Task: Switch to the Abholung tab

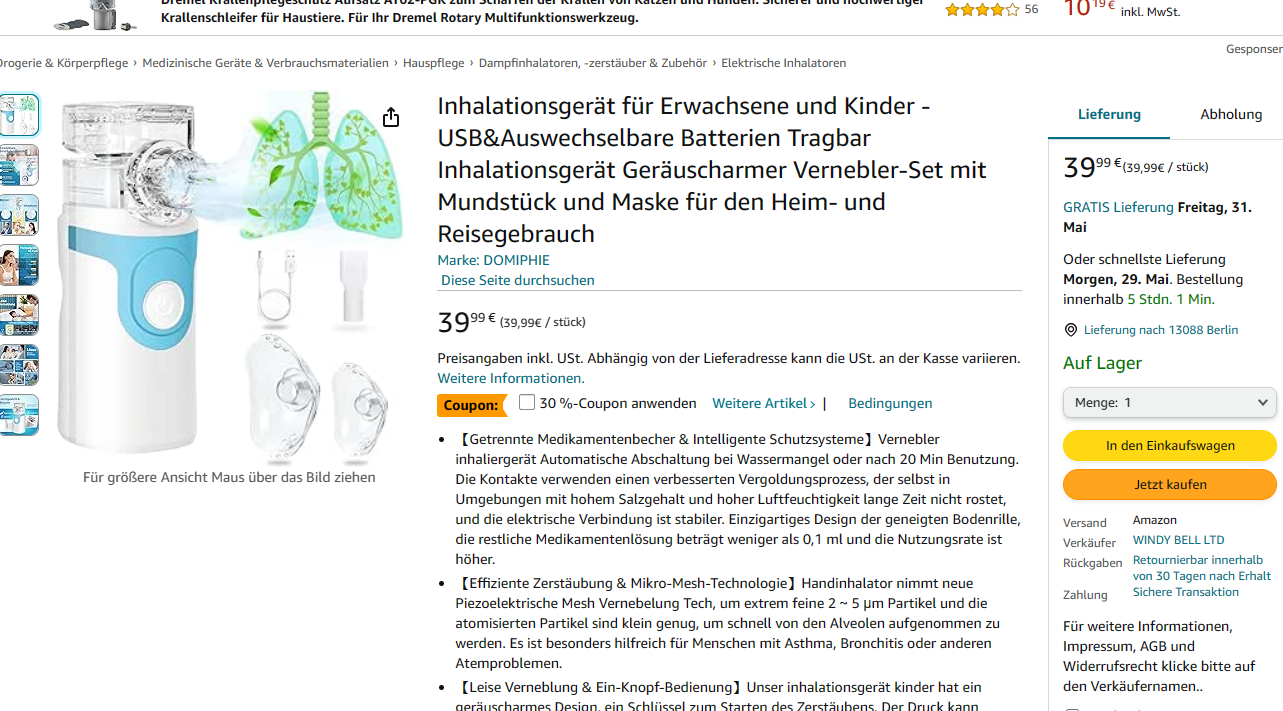Action: 1231,114
